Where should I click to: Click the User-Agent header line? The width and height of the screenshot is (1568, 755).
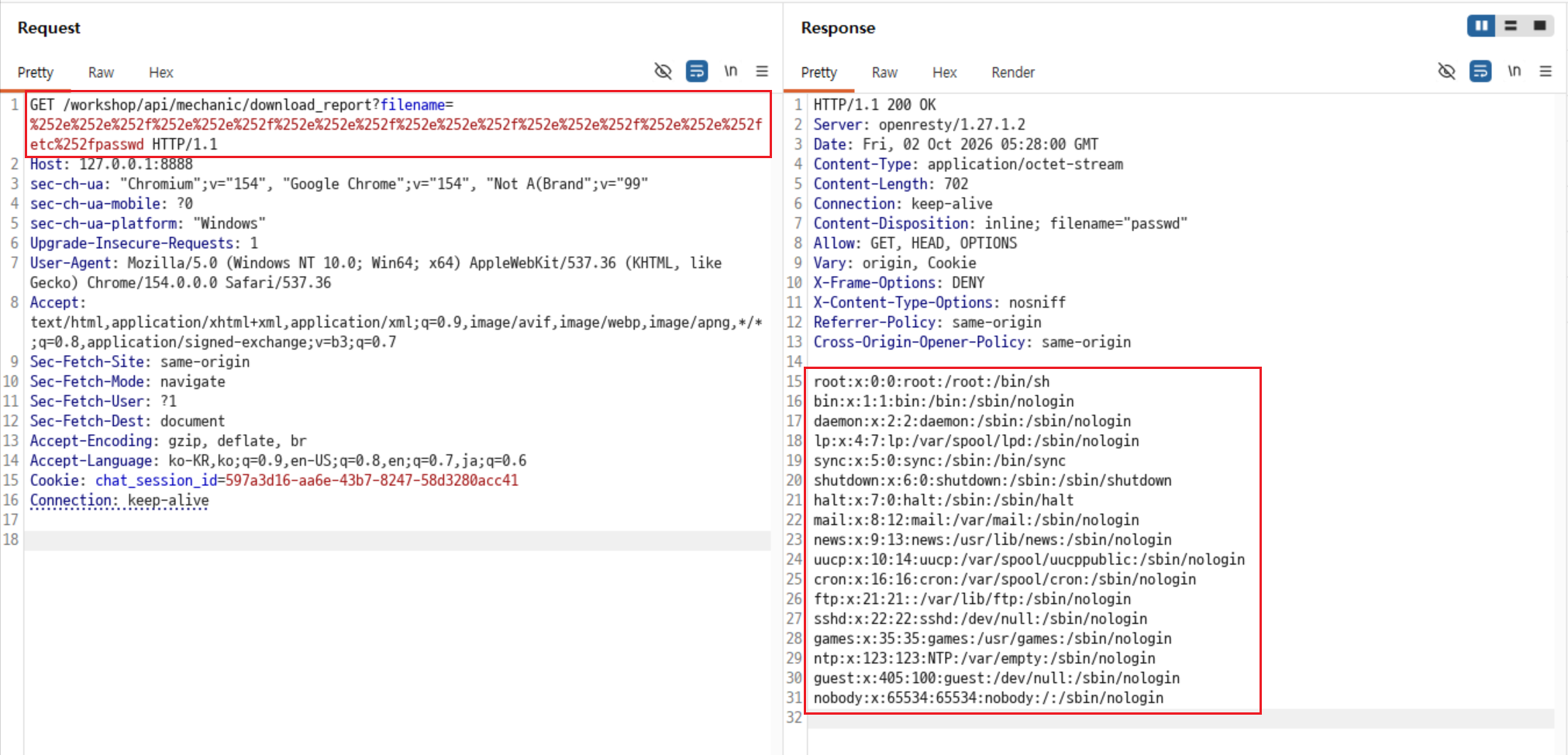point(376,273)
